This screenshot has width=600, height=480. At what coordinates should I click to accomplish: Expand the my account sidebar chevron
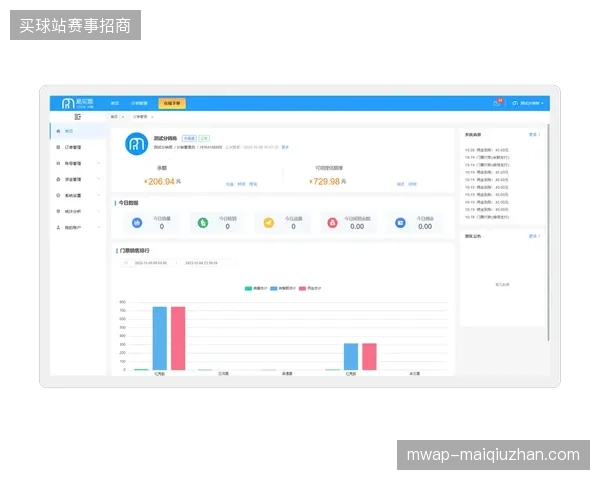pyautogui.click(x=99, y=227)
